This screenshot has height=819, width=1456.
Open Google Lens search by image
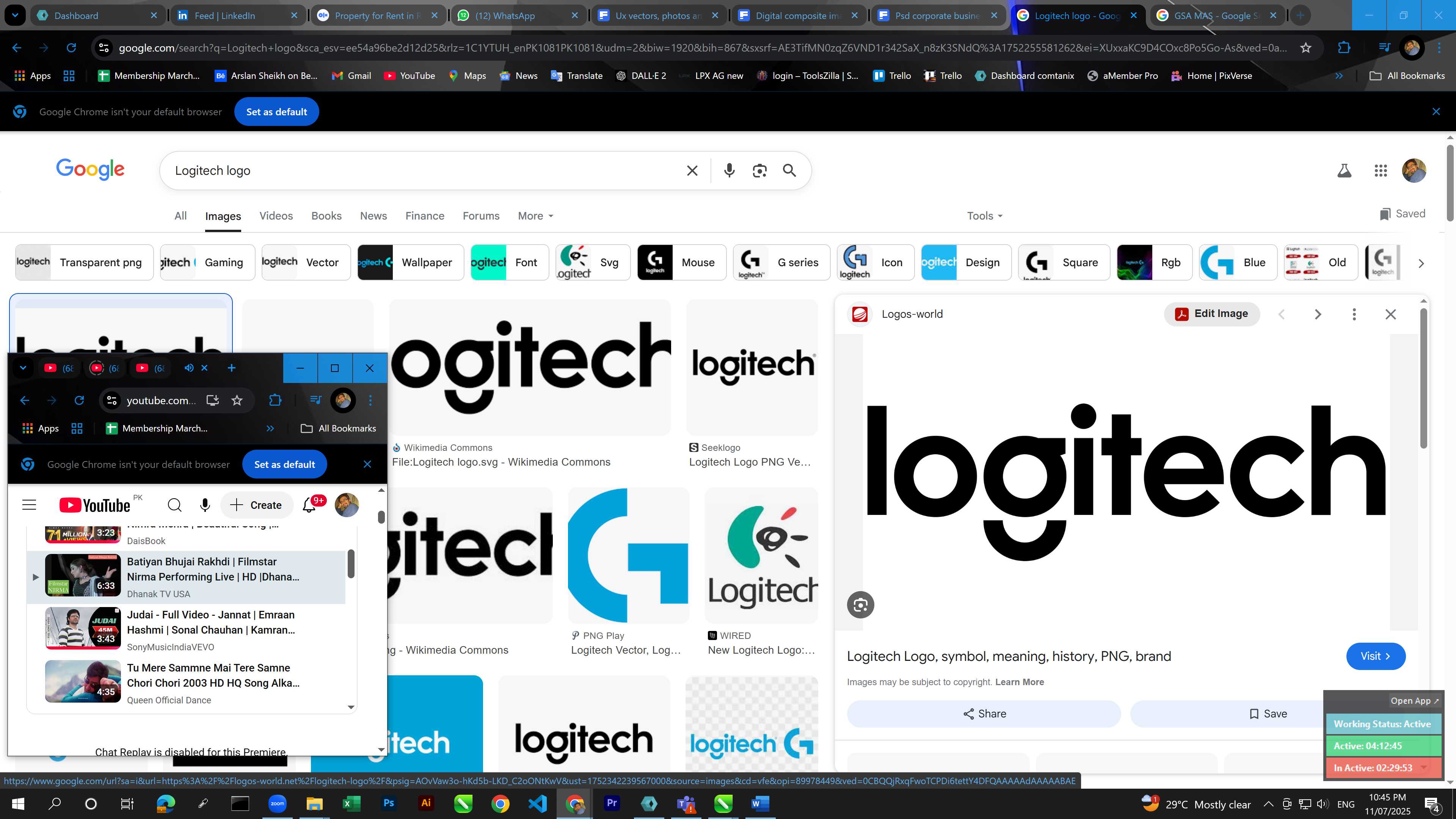click(759, 171)
